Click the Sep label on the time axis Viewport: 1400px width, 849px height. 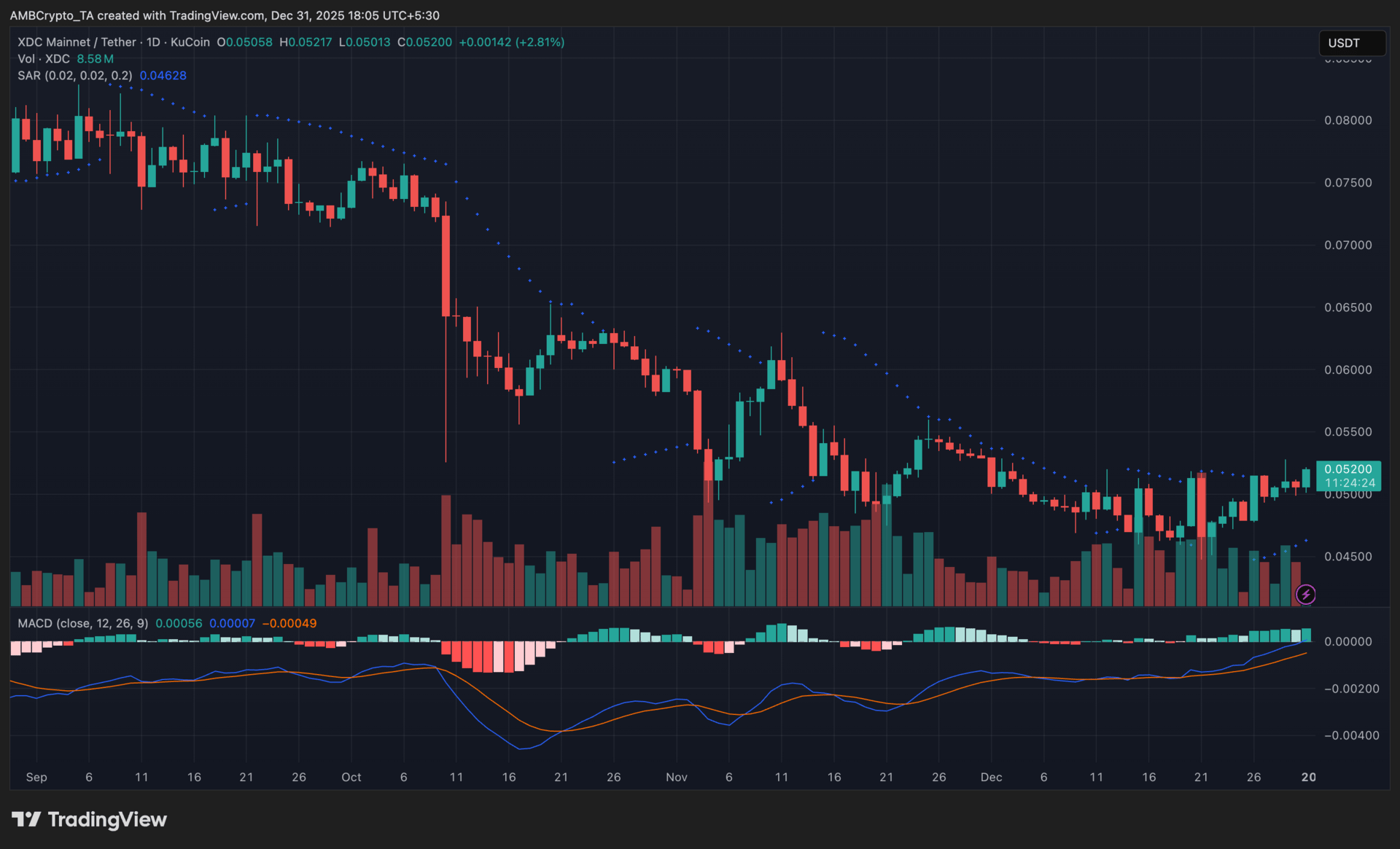click(x=36, y=777)
